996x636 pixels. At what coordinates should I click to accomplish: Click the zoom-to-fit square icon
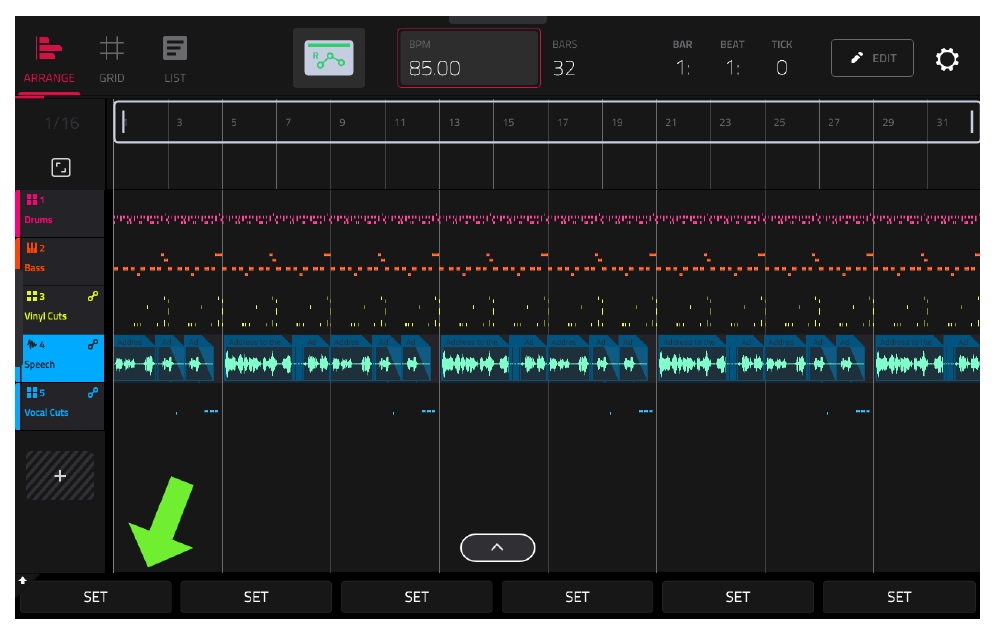61,168
